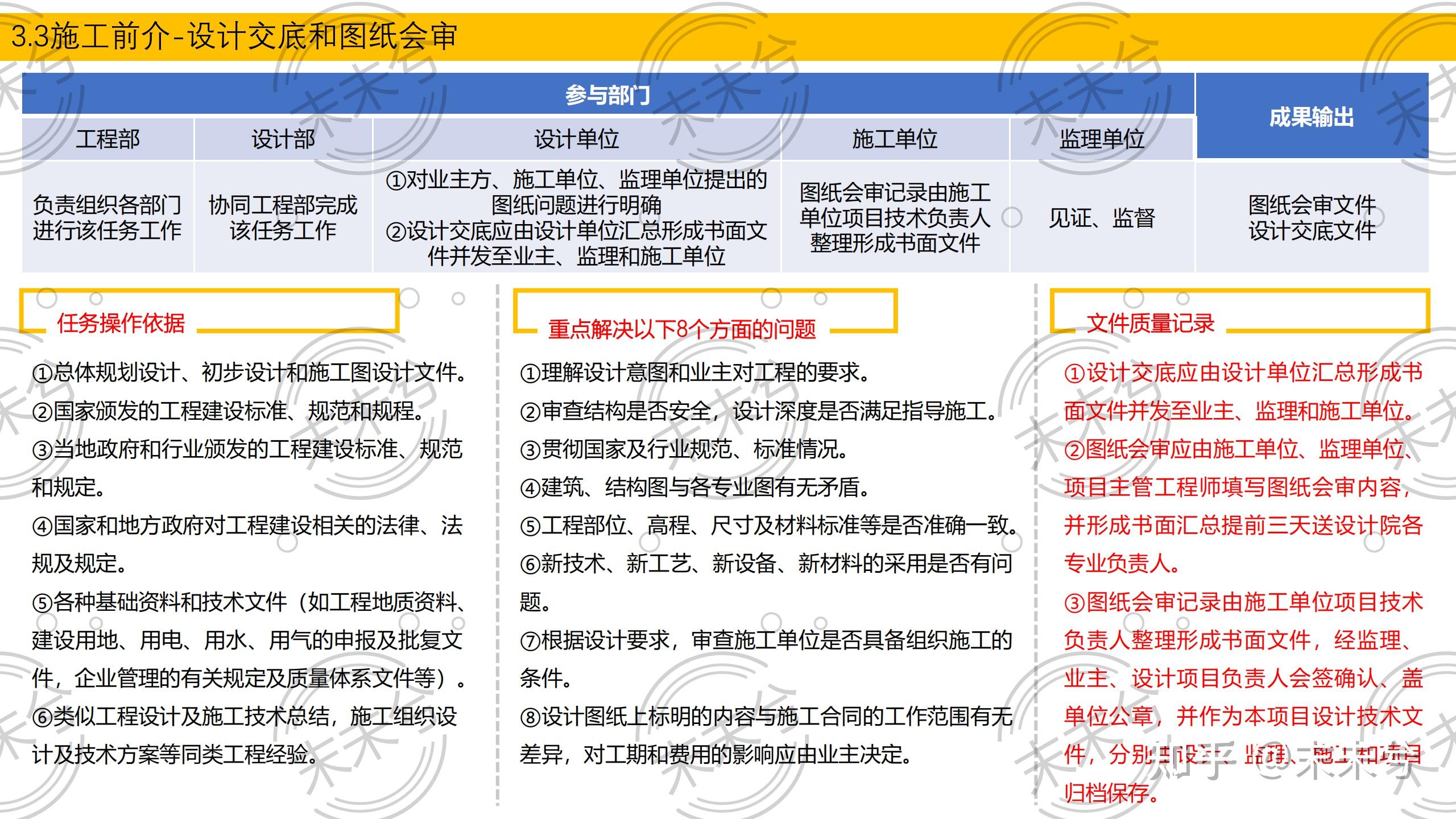
Task: Select cell '负责组织各部门进行该任务工作'
Action: pyautogui.click(x=107, y=217)
